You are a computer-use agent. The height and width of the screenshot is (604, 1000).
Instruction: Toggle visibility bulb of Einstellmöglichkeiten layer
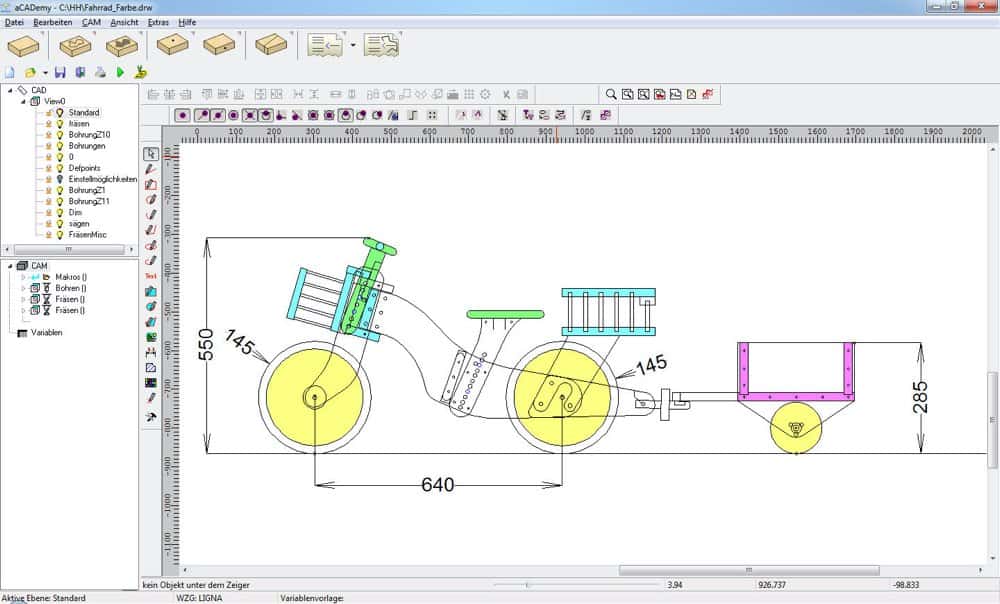(x=60, y=179)
